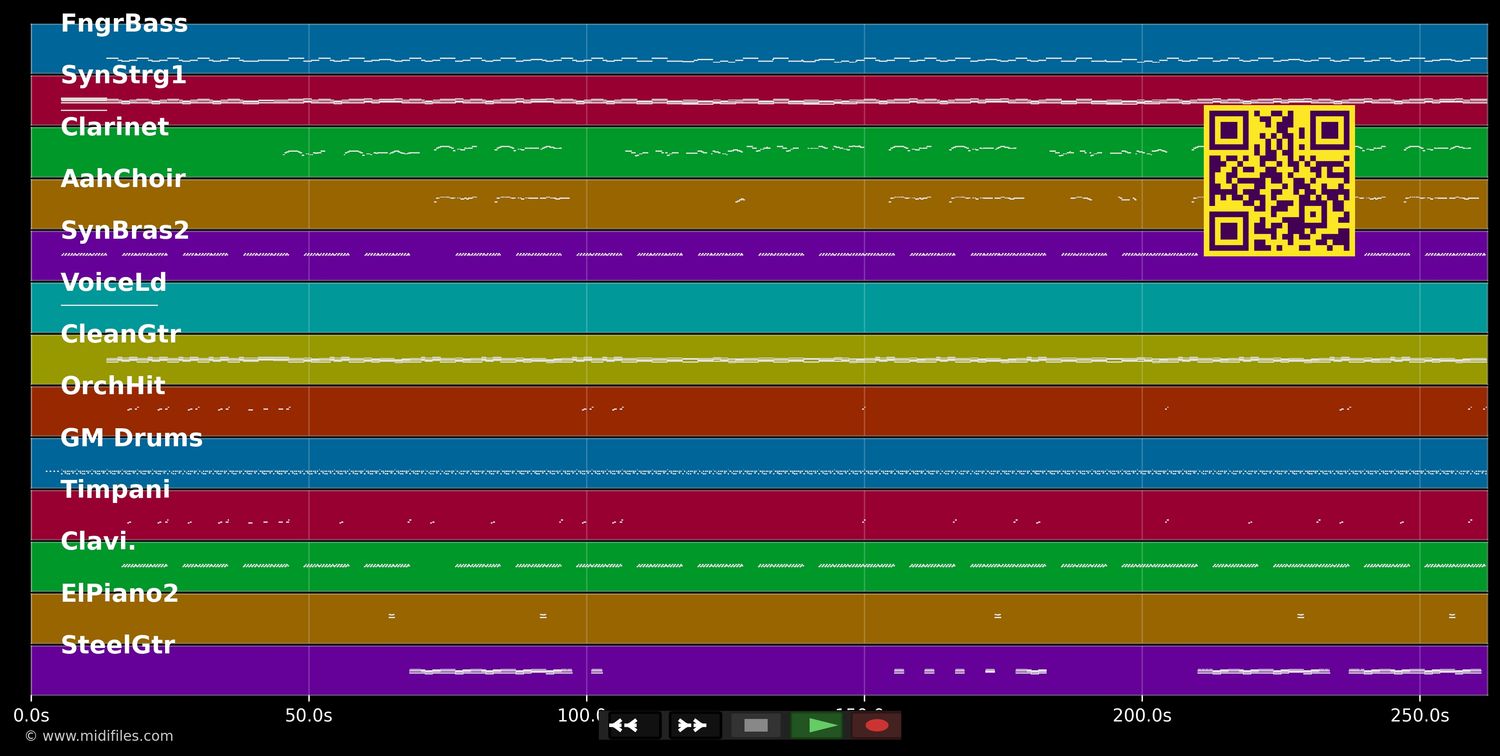Select the Timpani track label
Screen dimensions: 1500x756
116,491
